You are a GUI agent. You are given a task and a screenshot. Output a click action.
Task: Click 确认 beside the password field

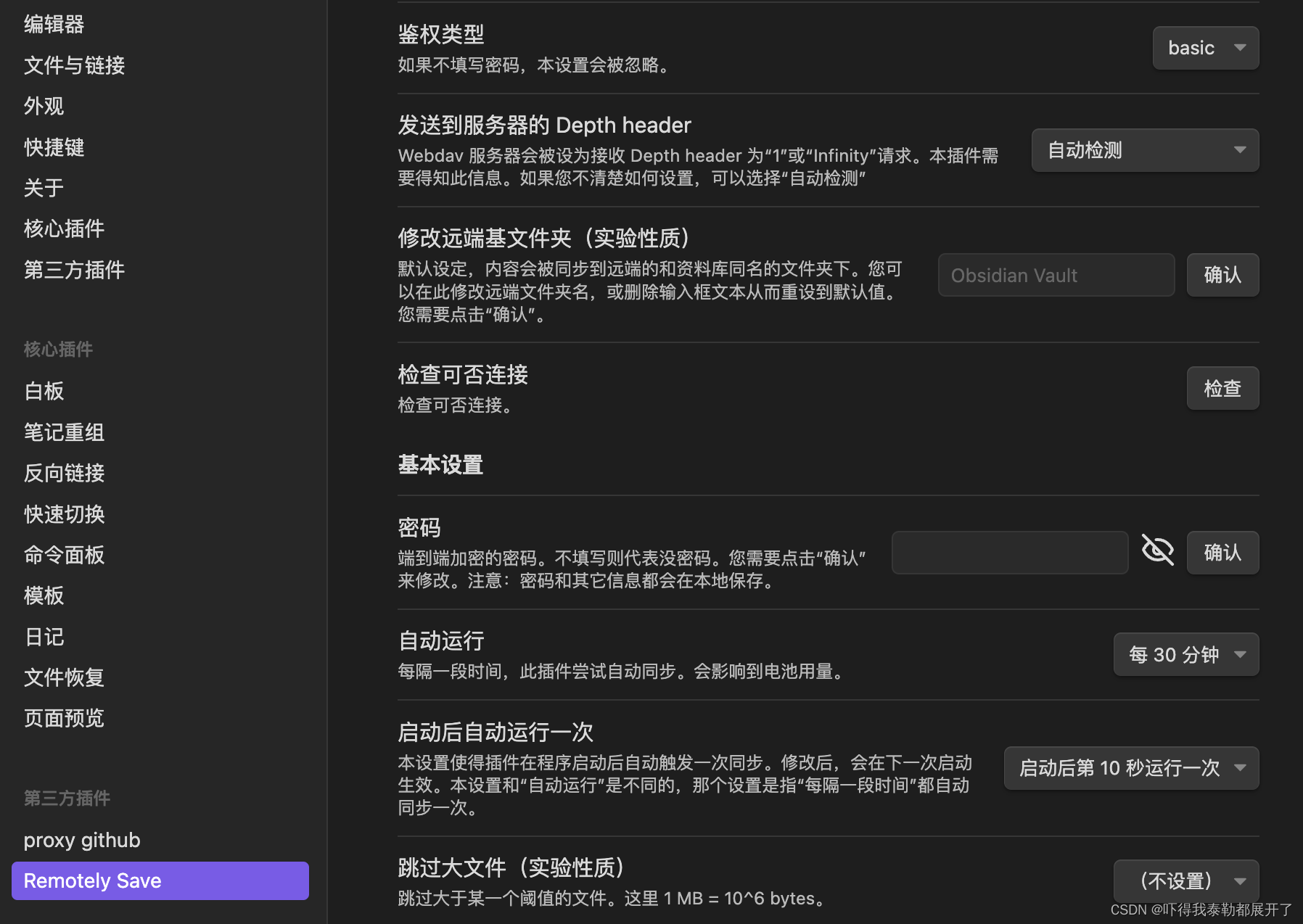tap(1222, 553)
